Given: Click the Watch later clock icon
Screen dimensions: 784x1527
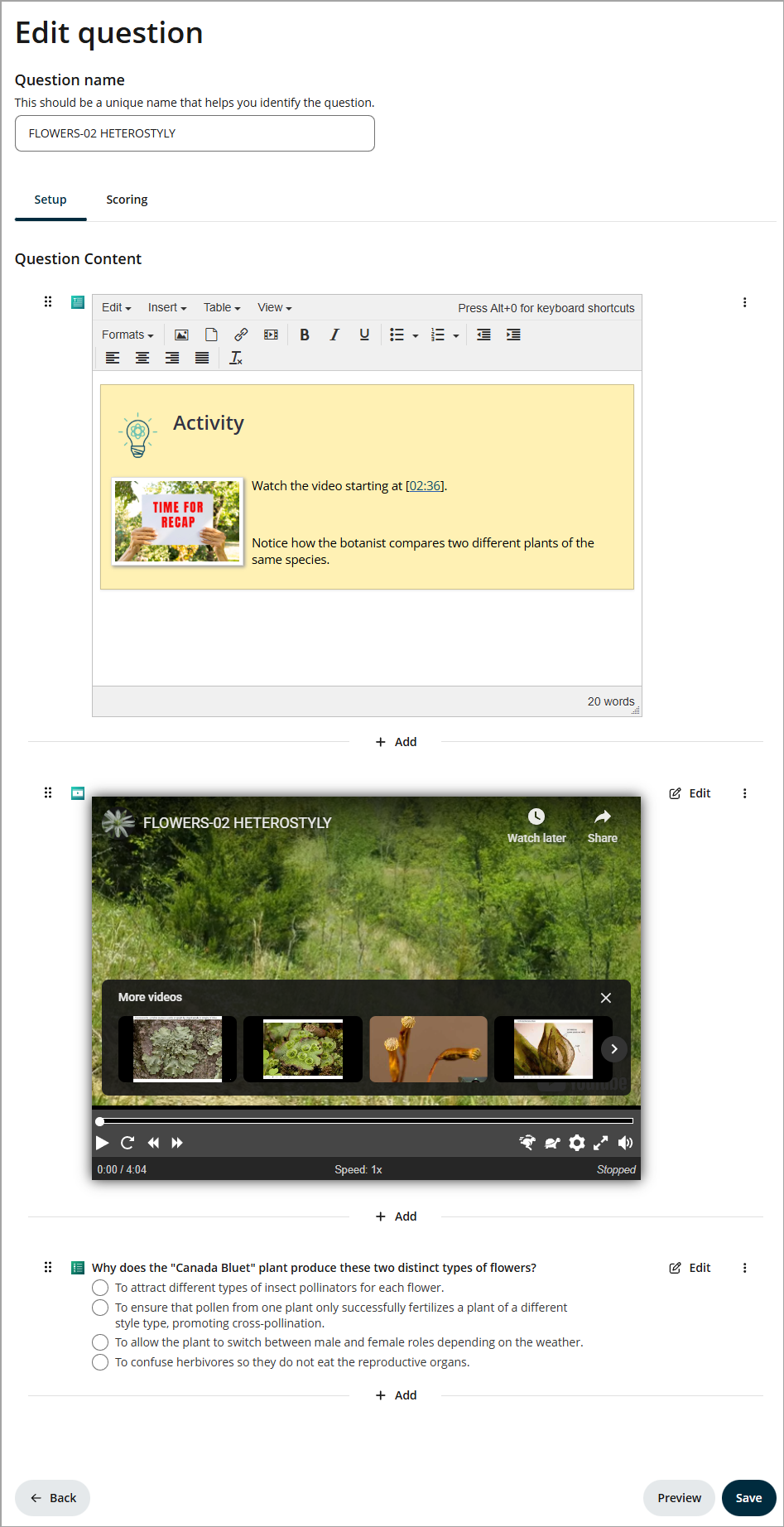Looking at the screenshot, I should point(536,816).
